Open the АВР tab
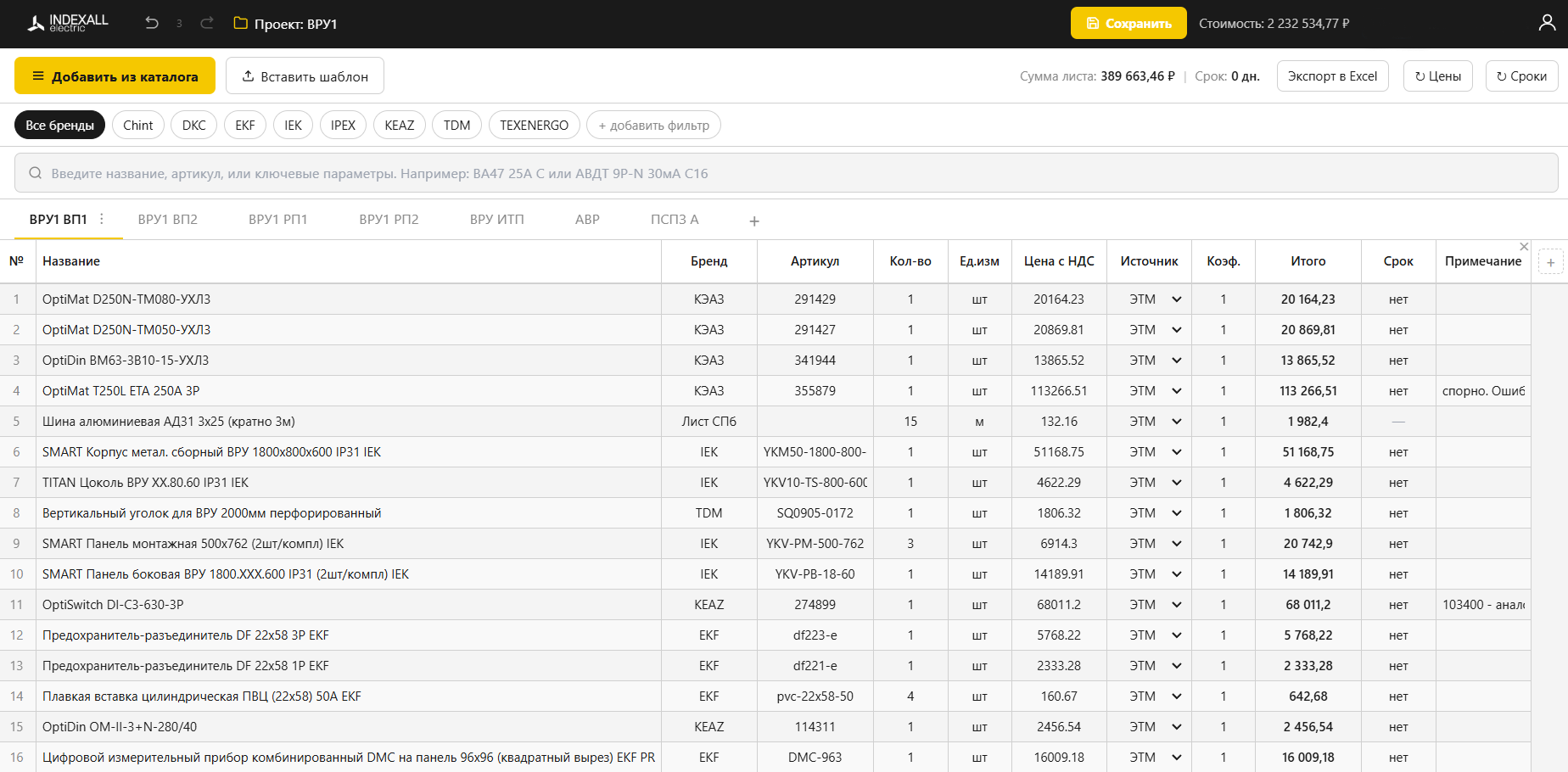The width and height of the screenshot is (1568, 772). coord(587,220)
